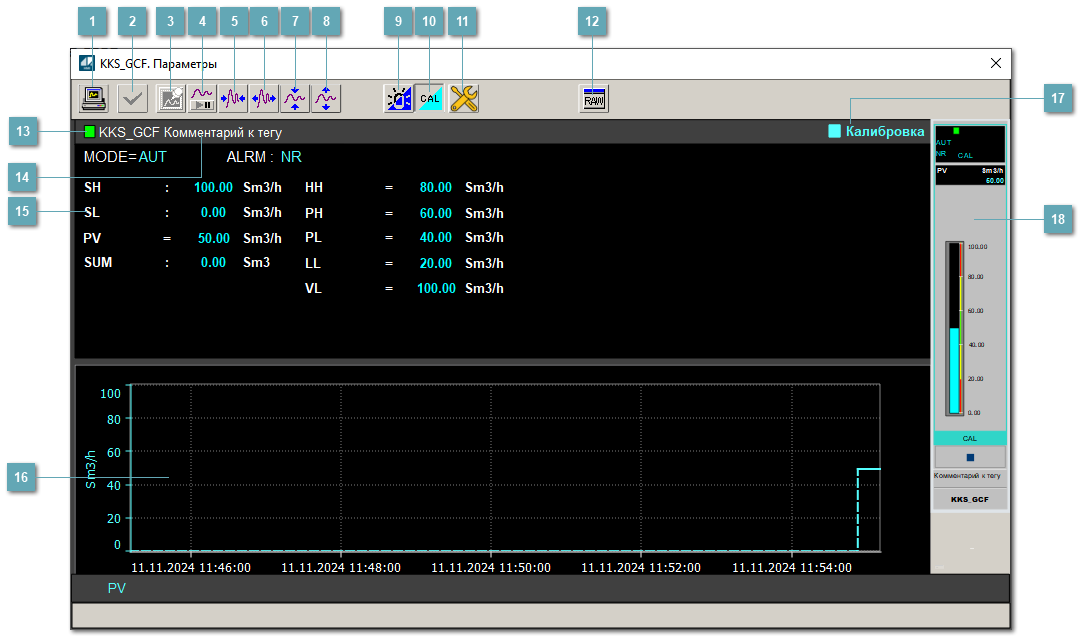Open settings with the wrench tools icon
Screen dimensions: 1083x639
point(463,98)
